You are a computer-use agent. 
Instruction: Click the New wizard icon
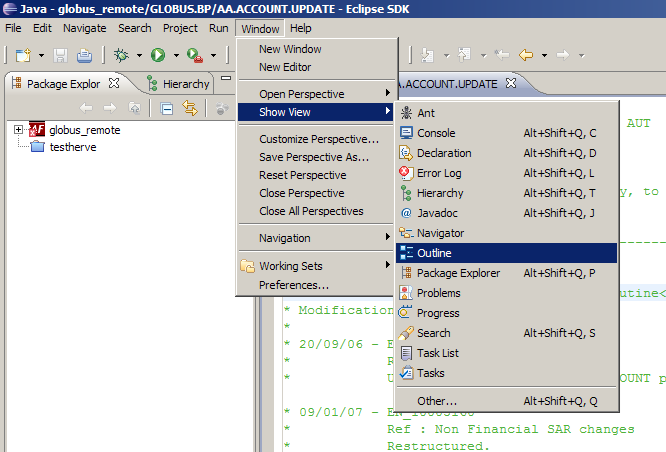[x=20, y=55]
